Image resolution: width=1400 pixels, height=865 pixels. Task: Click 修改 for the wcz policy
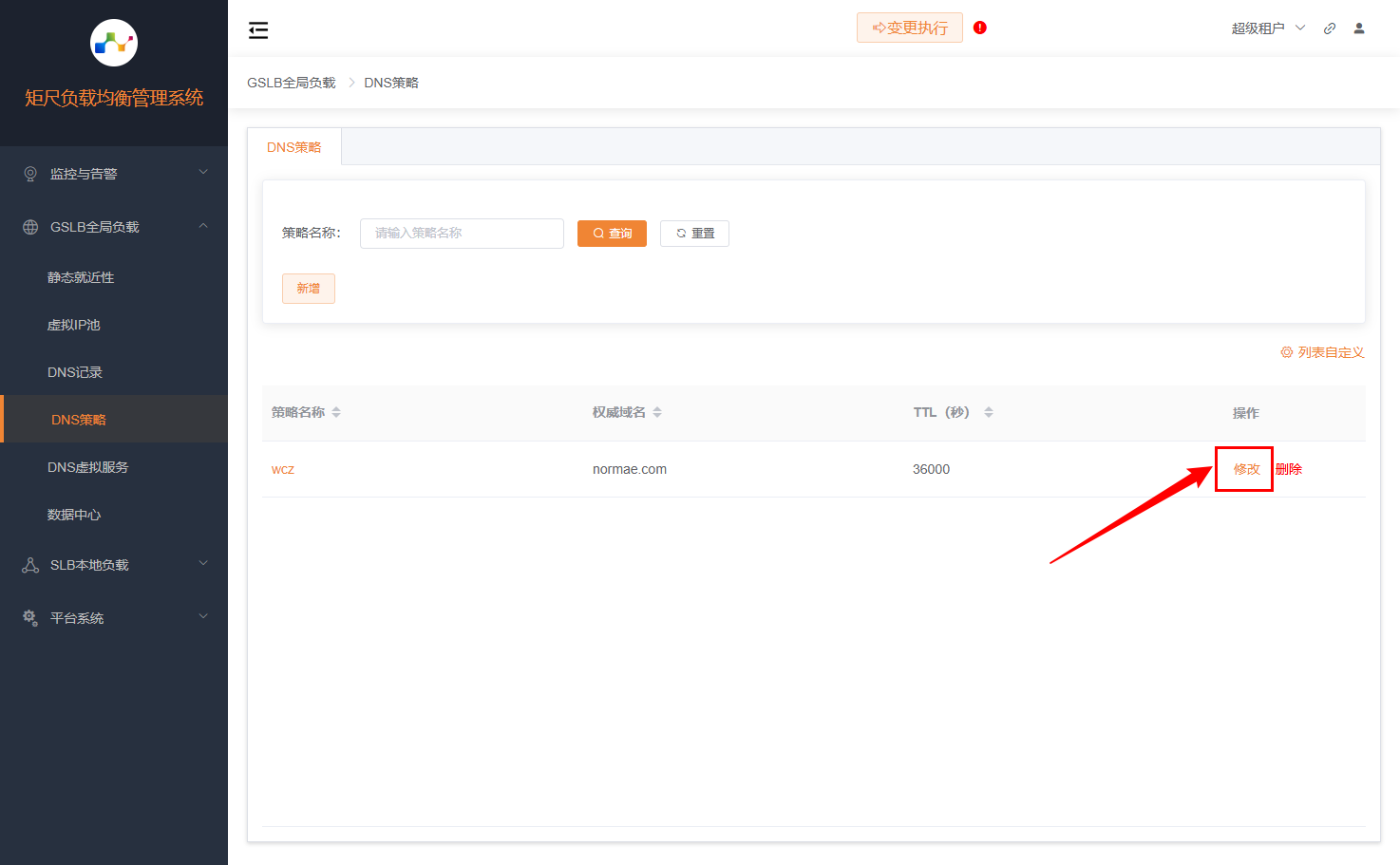point(1246,469)
